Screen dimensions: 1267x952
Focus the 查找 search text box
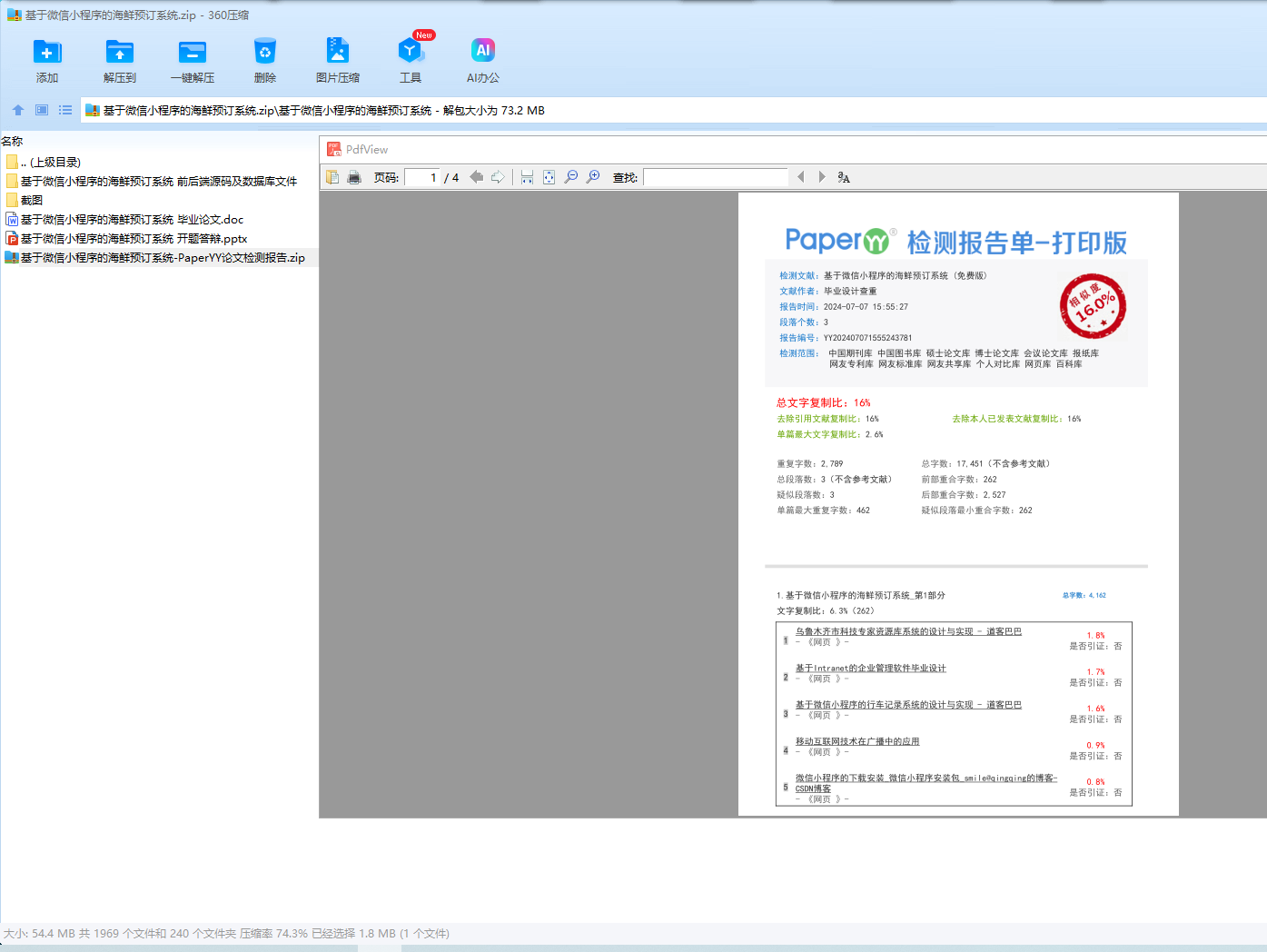716,177
